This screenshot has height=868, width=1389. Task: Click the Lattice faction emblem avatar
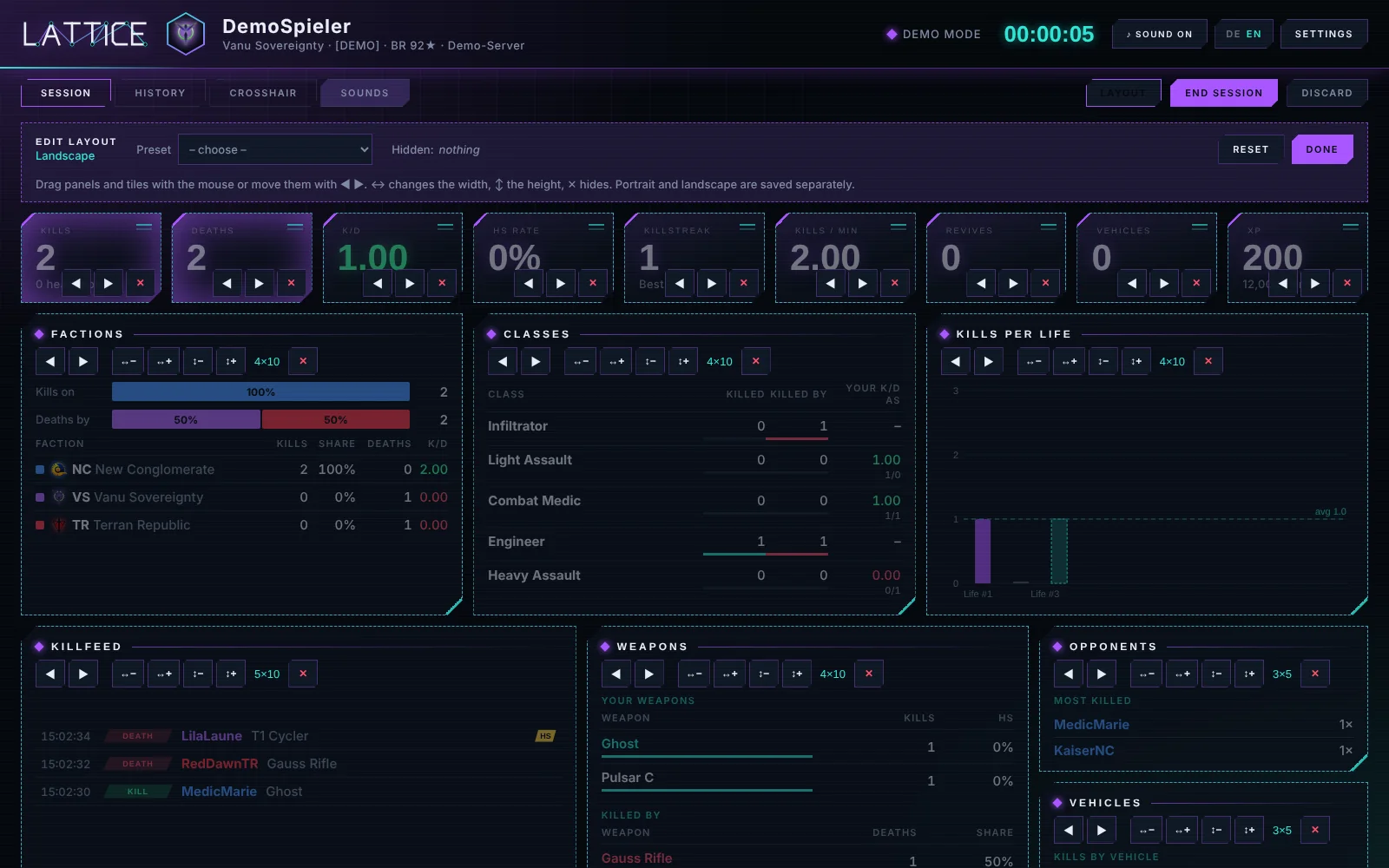click(x=186, y=34)
